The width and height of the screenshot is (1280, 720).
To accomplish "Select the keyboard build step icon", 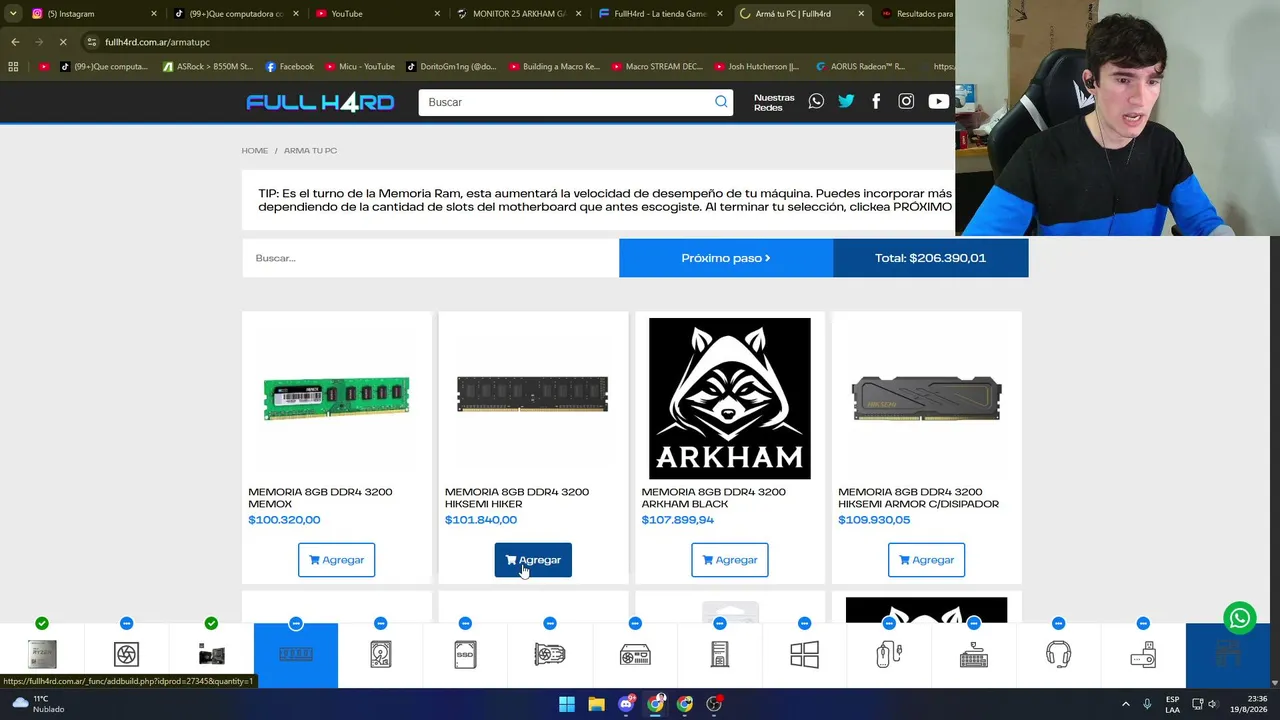I will tap(974, 655).
